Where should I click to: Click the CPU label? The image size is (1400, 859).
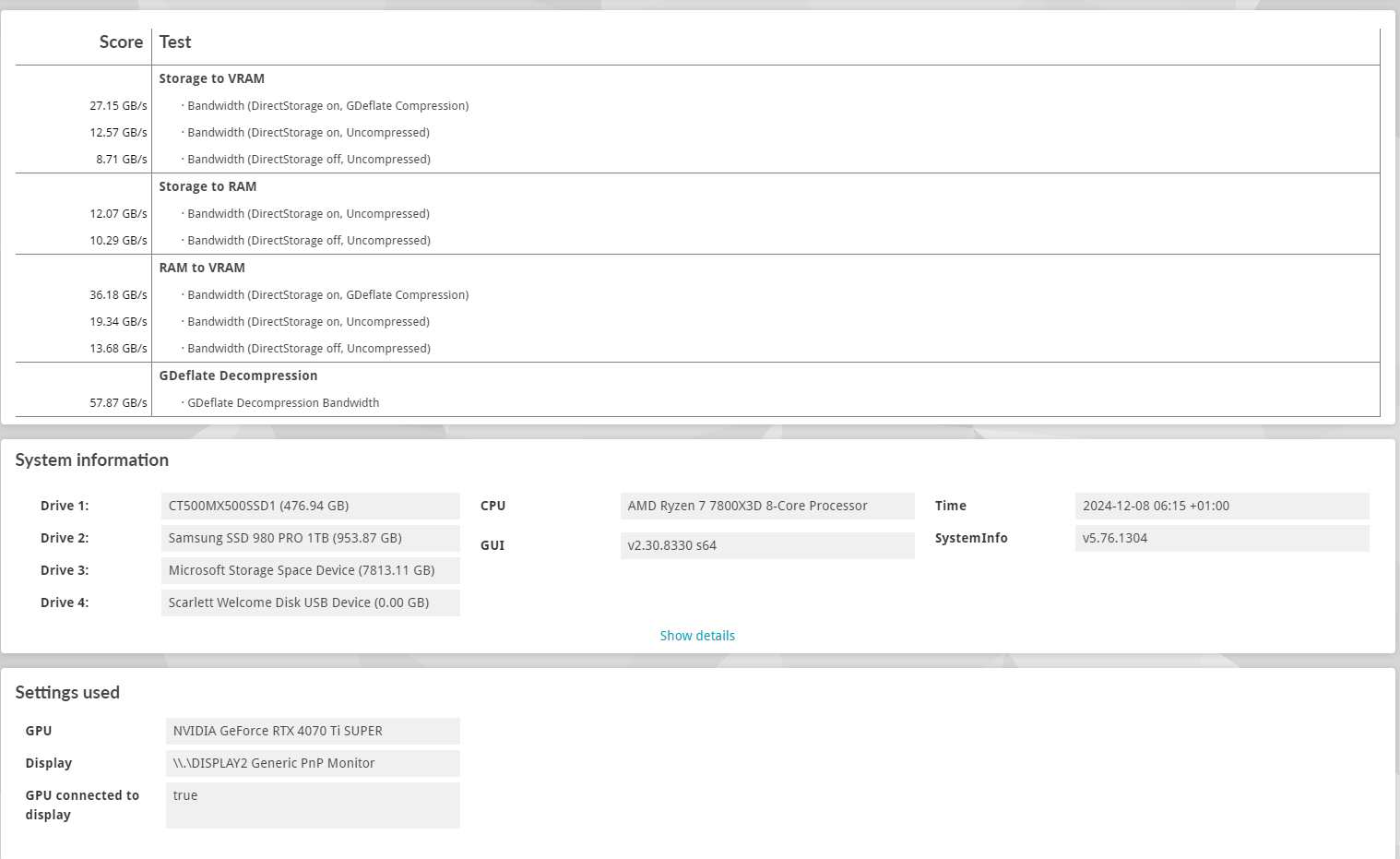point(492,506)
